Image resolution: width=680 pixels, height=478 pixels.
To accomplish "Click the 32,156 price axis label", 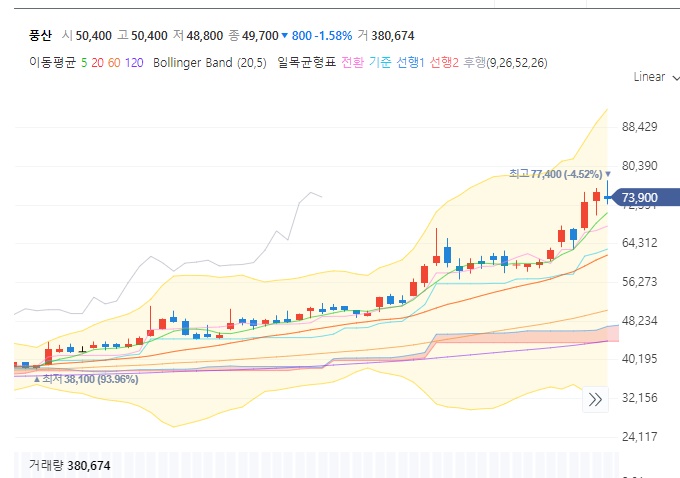I will (x=640, y=398).
